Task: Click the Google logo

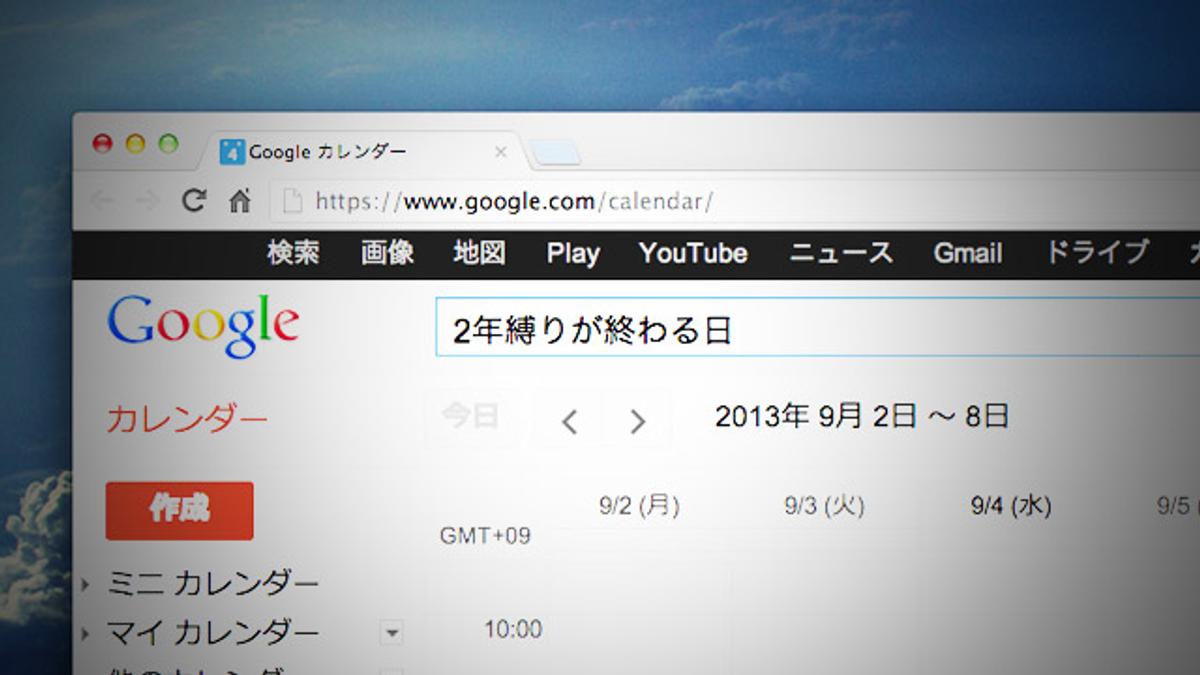Action: tap(203, 326)
